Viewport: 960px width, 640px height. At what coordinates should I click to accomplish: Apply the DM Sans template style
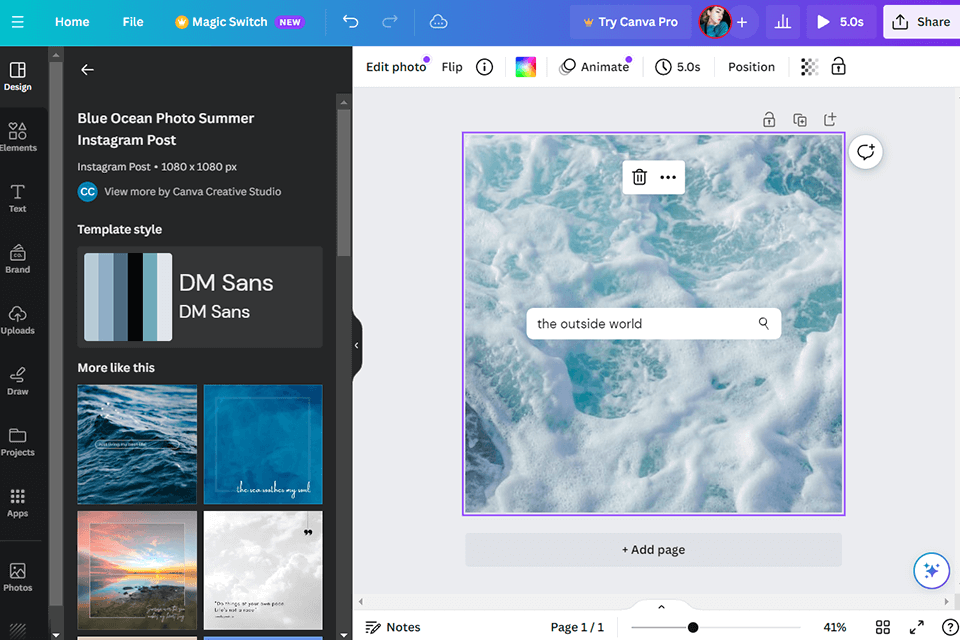(200, 297)
